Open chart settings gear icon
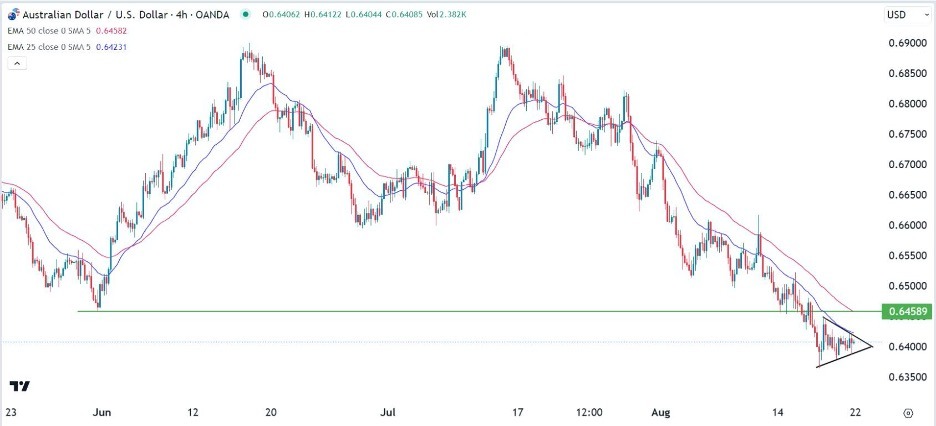The width and height of the screenshot is (936, 426). [x=909, y=413]
